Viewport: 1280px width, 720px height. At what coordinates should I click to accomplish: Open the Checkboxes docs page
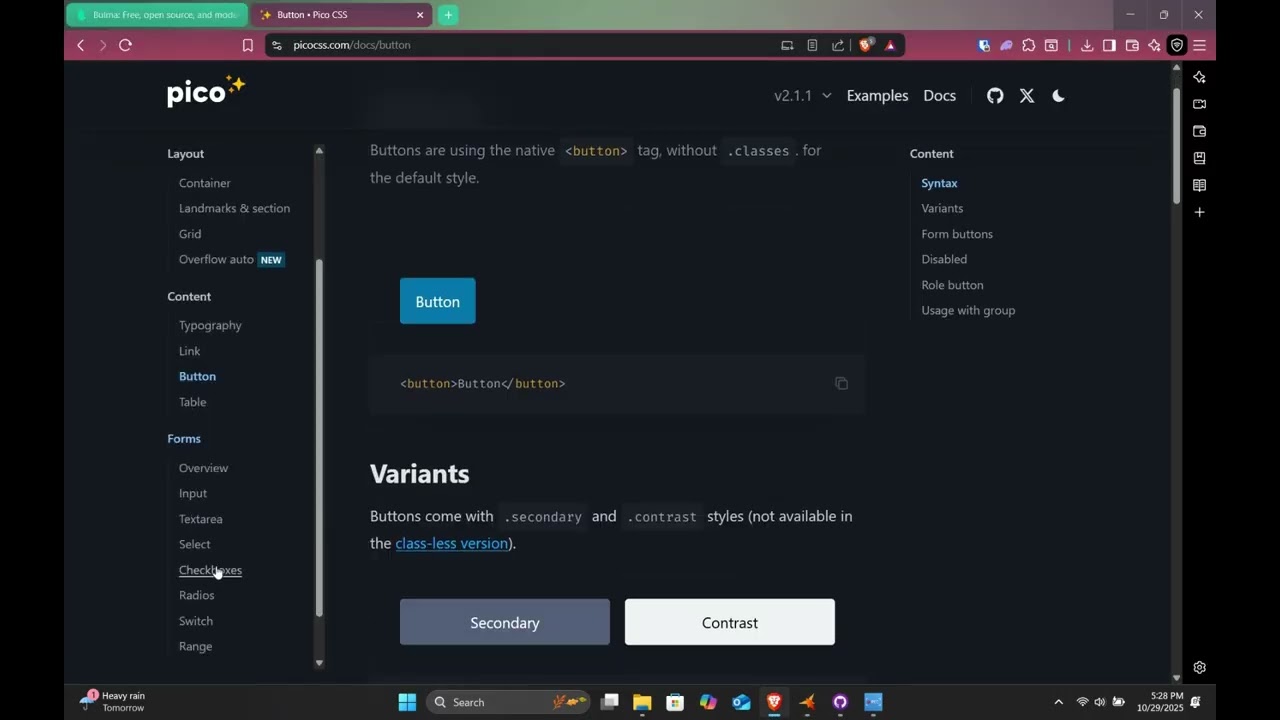coord(210,570)
